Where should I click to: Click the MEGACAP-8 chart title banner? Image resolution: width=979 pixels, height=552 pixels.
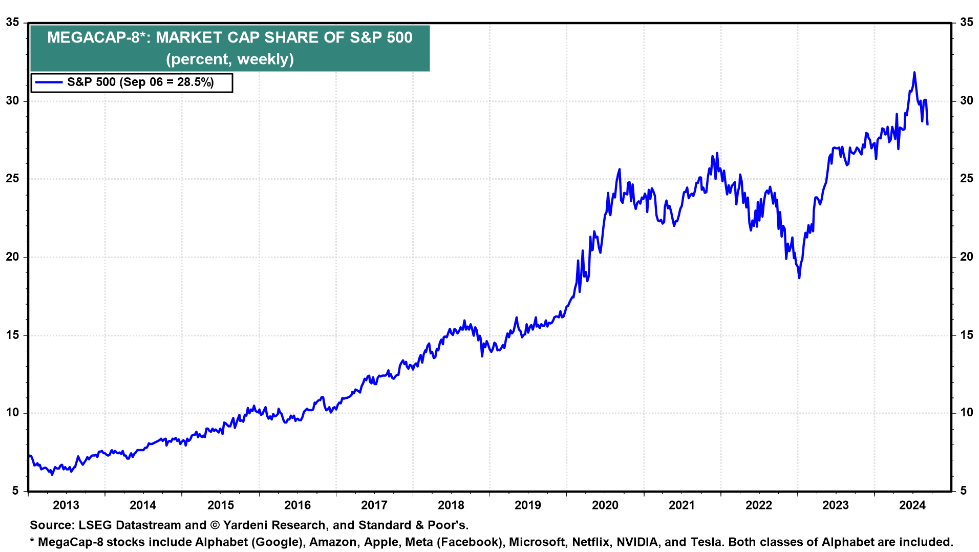[x=230, y=47]
